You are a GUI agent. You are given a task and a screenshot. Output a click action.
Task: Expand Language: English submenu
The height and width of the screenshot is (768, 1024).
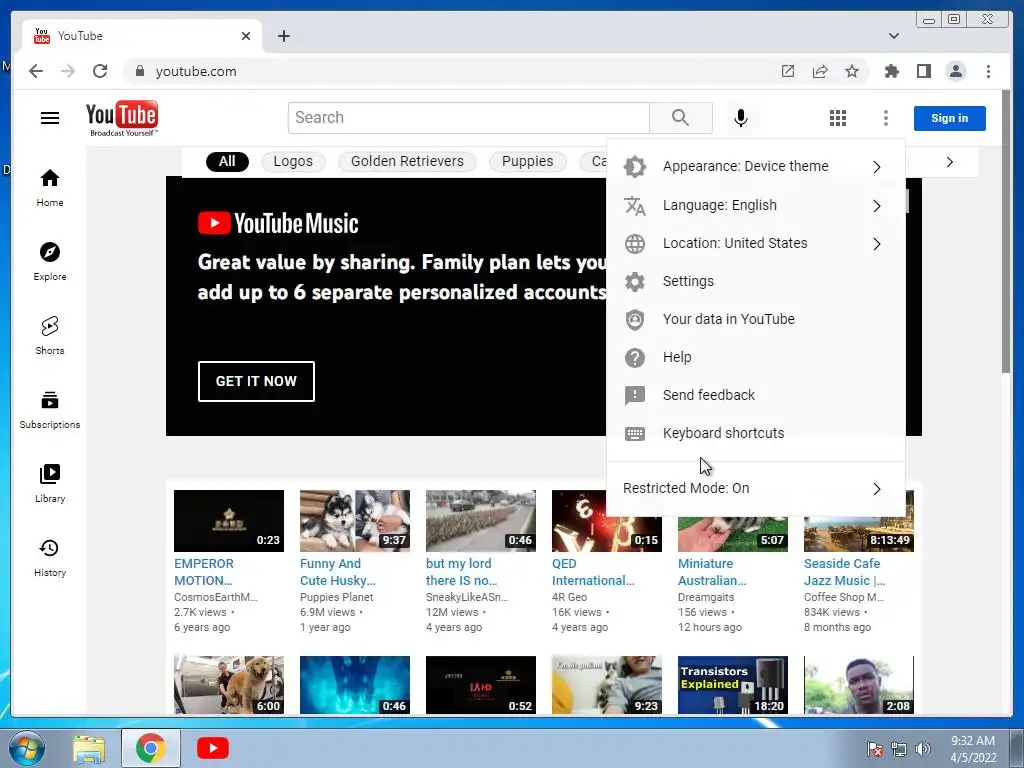coord(756,205)
